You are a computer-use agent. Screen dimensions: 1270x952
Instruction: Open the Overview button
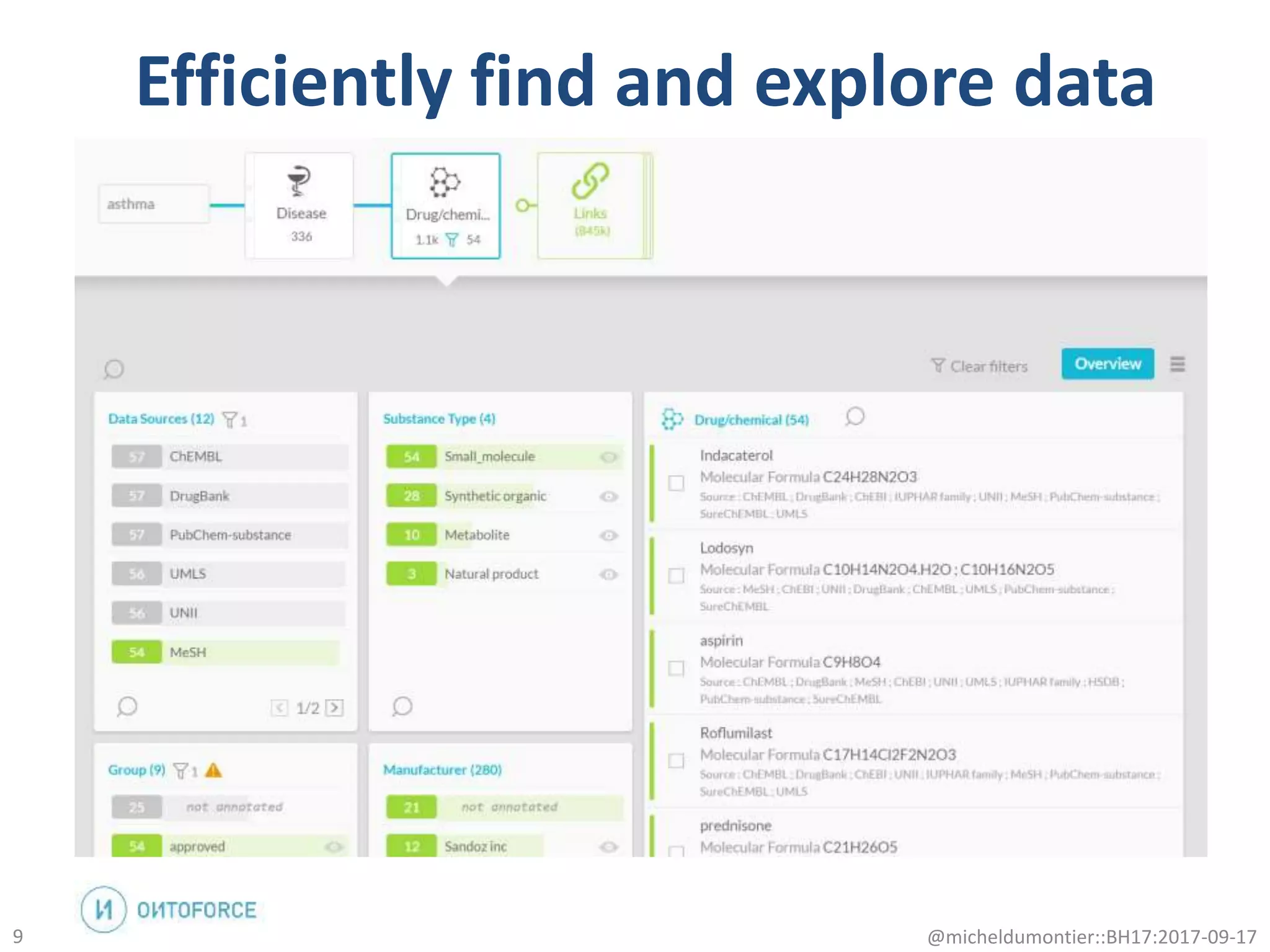point(1108,364)
